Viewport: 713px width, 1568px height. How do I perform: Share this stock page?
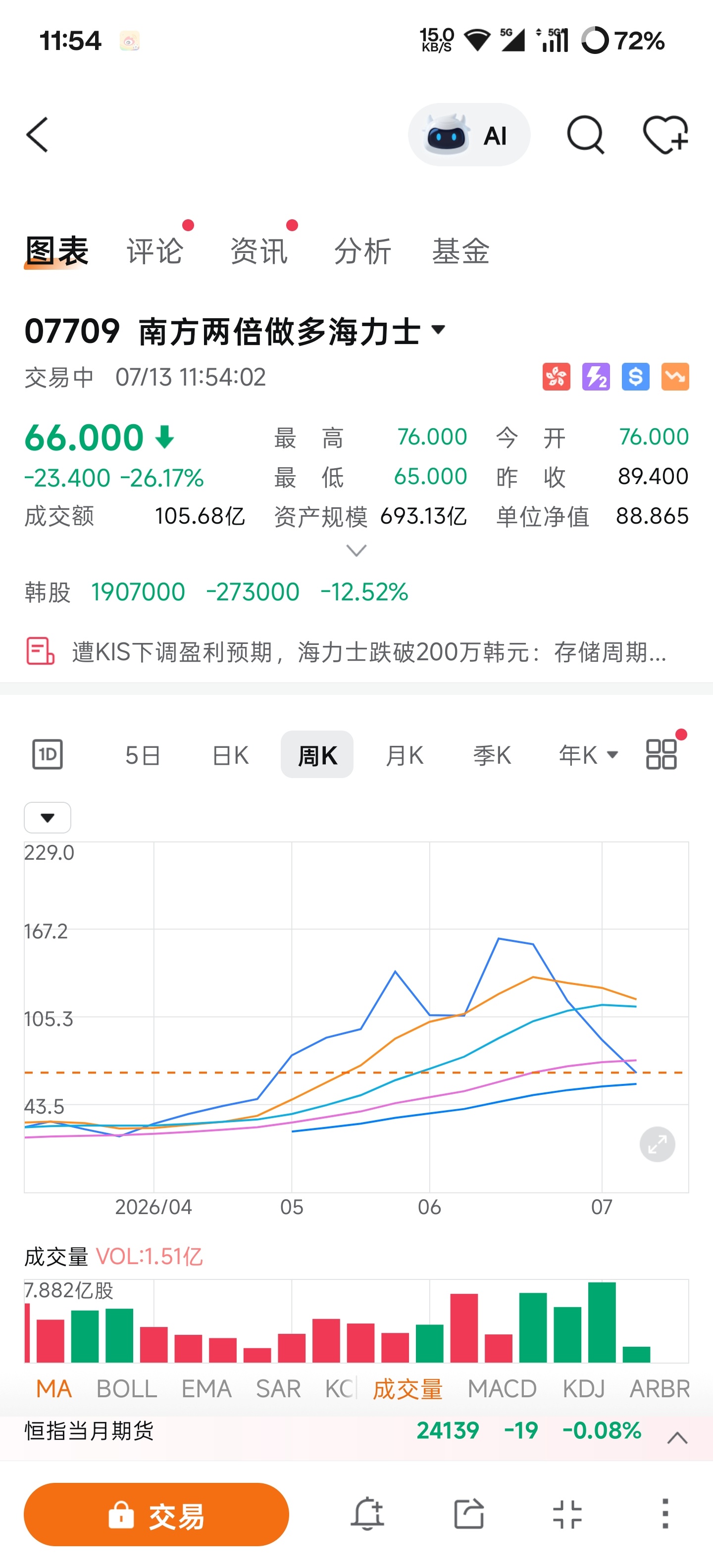(x=469, y=1514)
